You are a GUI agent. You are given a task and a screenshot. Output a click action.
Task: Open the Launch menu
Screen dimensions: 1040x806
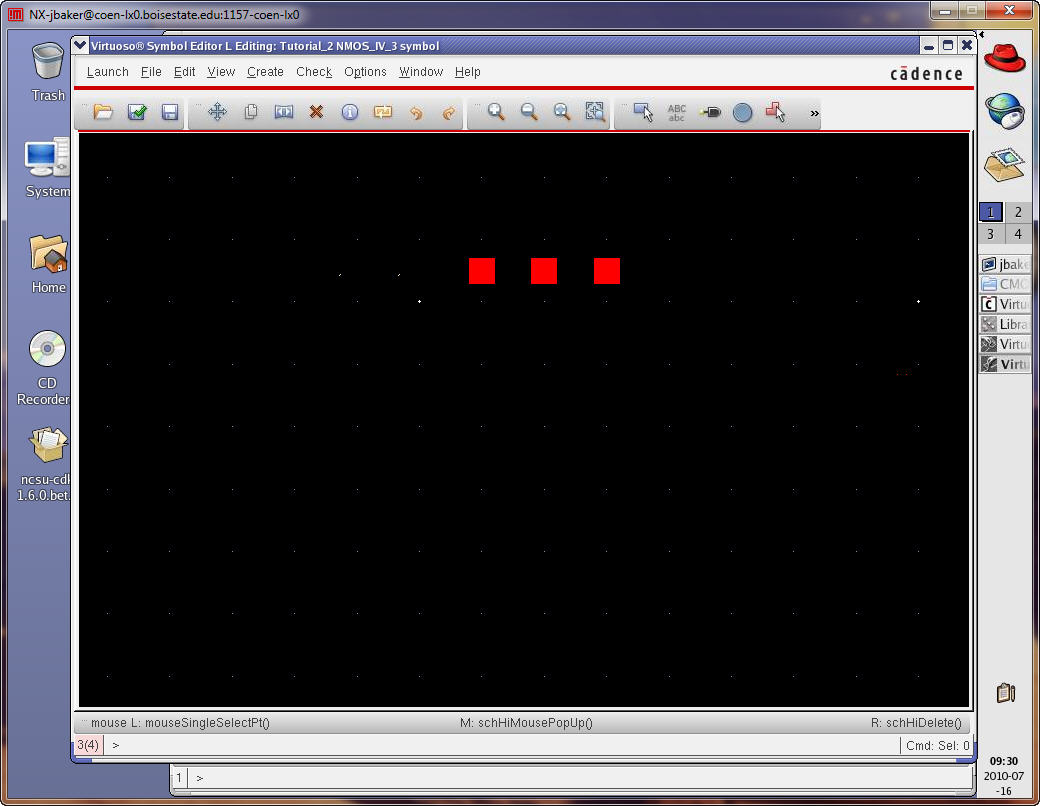[107, 72]
